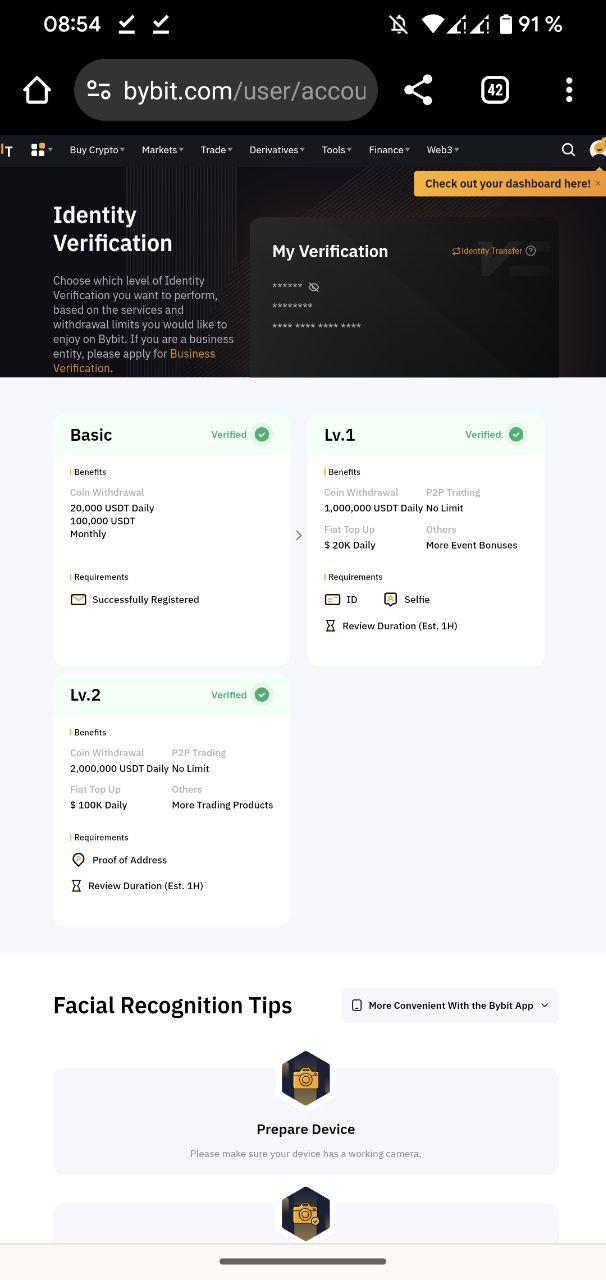Click the Identity Transfer help icon

coord(531,251)
